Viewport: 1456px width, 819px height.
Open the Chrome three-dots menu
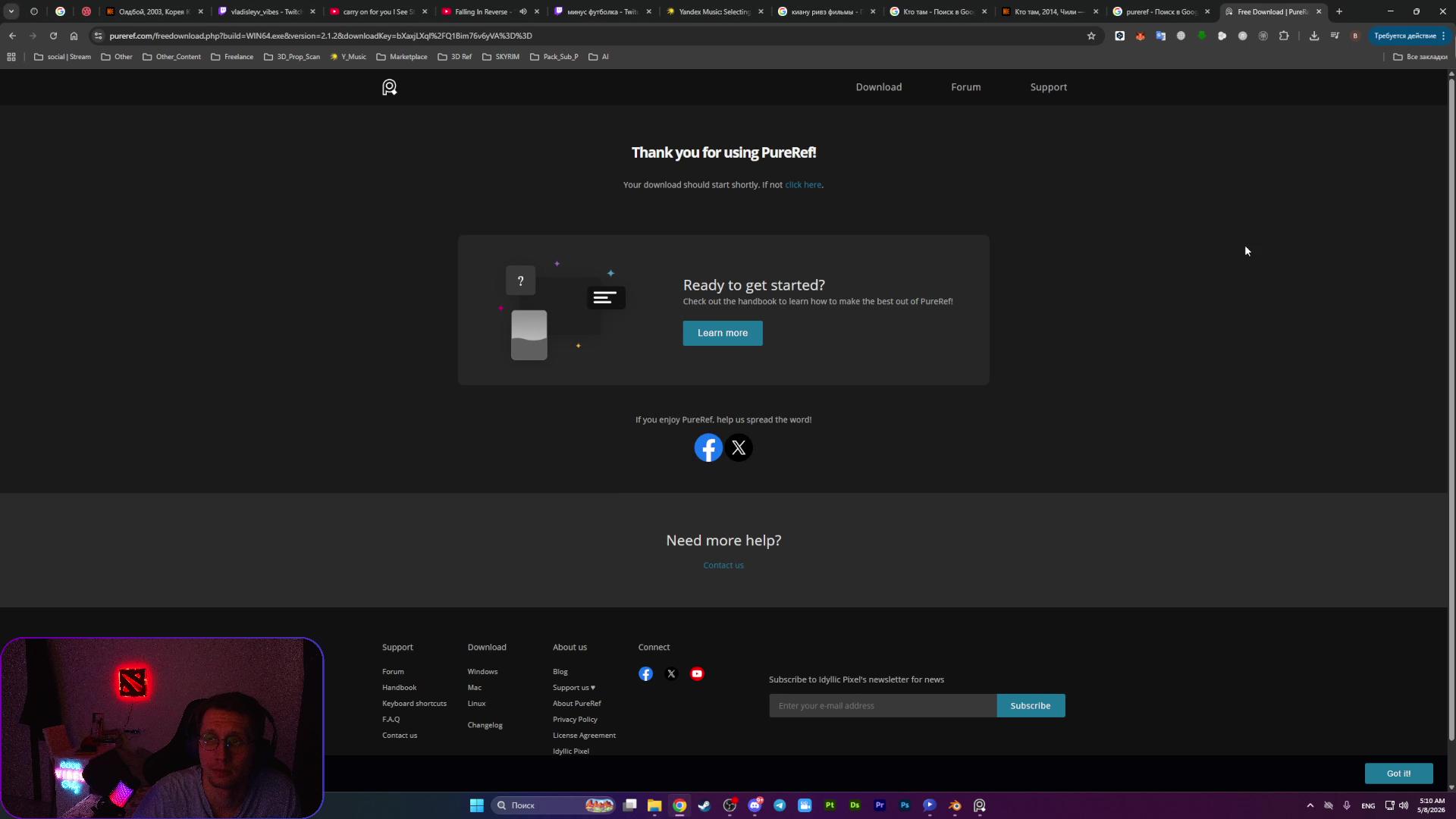[x=1444, y=36]
